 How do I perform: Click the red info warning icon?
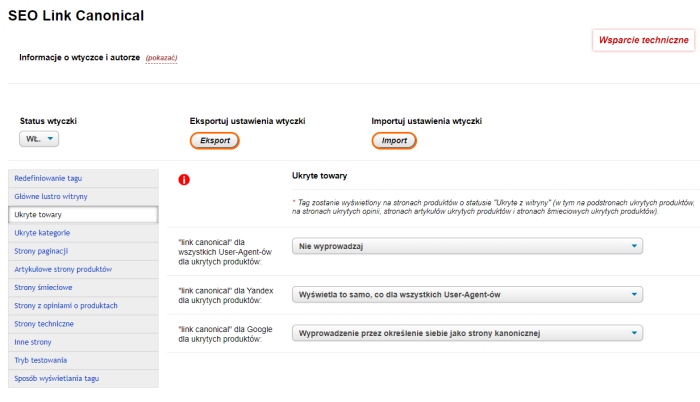(x=184, y=180)
